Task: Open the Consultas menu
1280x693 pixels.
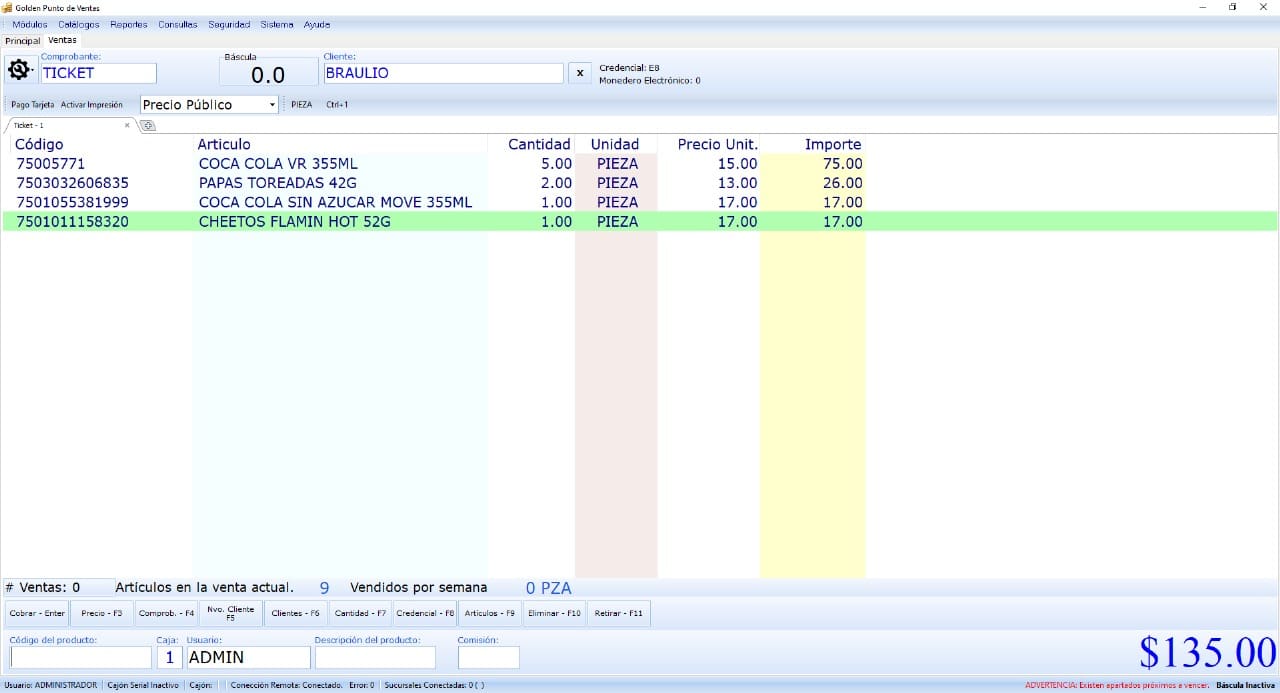Action: coord(178,24)
